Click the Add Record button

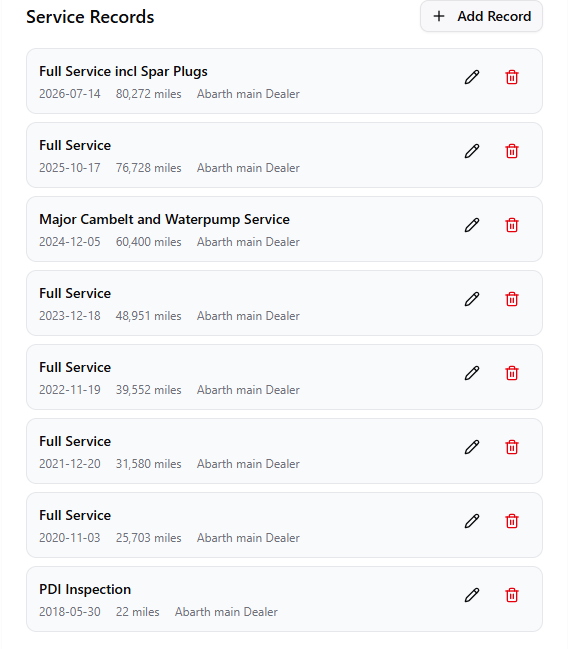481,17
